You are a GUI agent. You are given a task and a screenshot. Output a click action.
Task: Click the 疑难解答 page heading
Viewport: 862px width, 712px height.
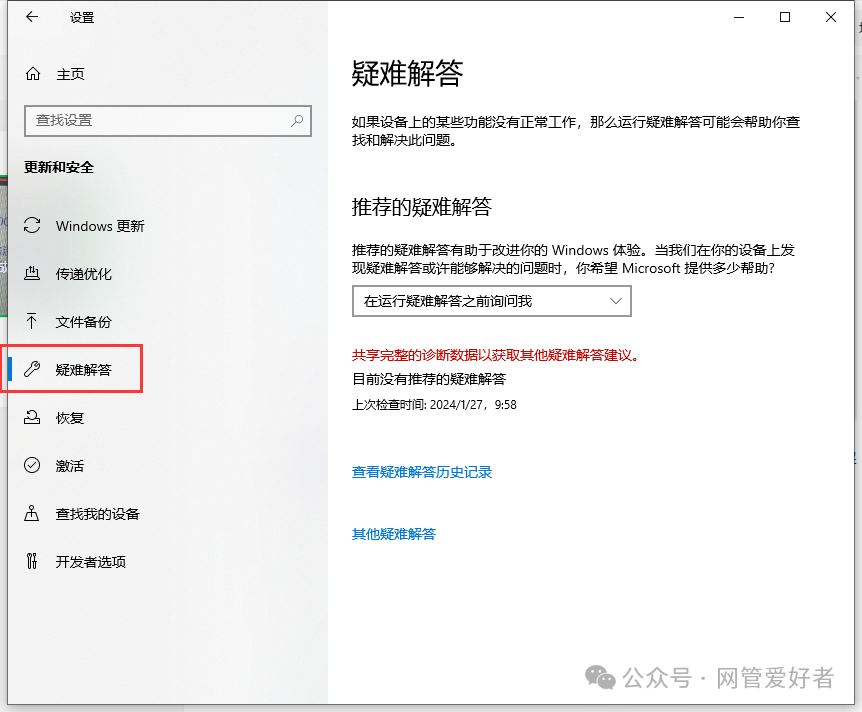coord(407,73)
